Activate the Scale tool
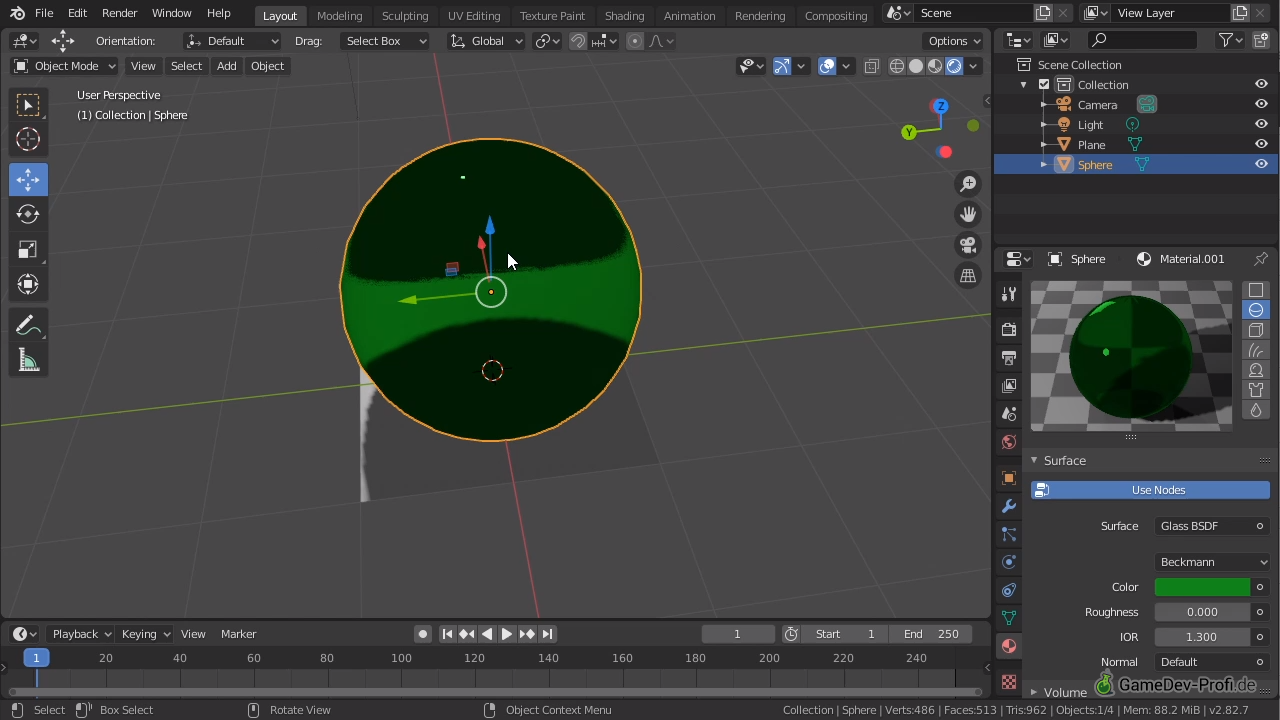This screenshot has width=1280, height=720. [x=28, y=249]
